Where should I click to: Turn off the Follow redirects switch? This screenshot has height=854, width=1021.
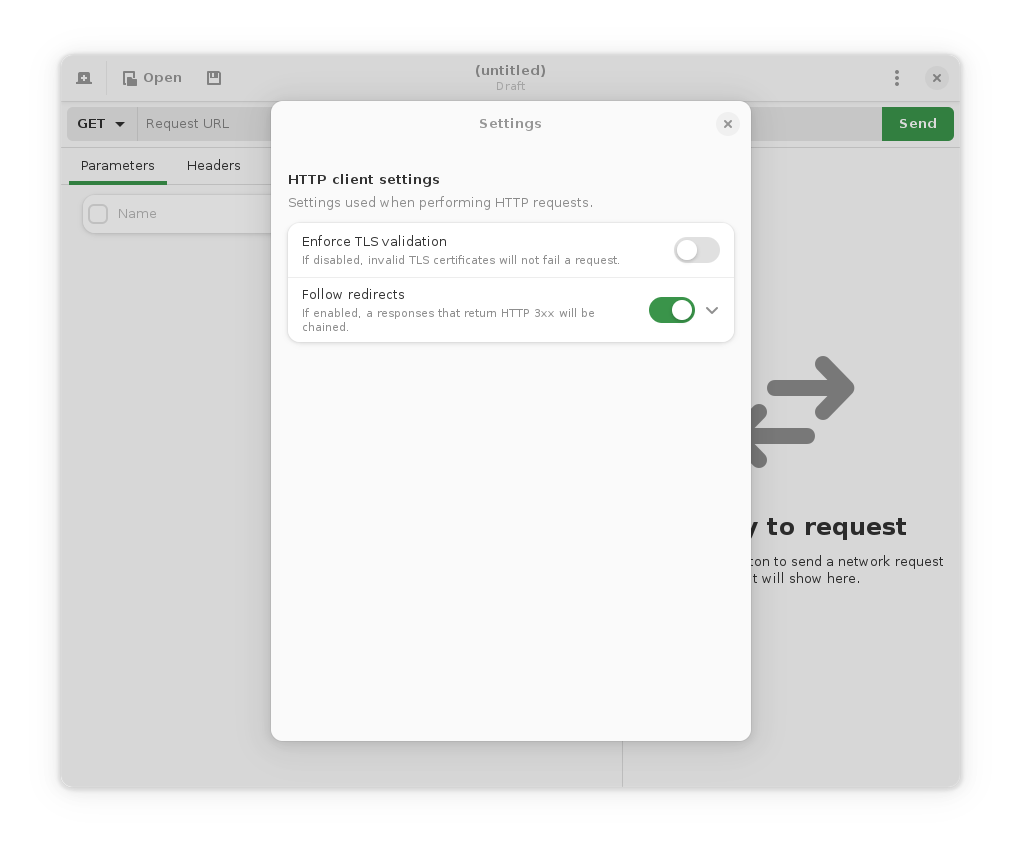(x=671, y=310)
